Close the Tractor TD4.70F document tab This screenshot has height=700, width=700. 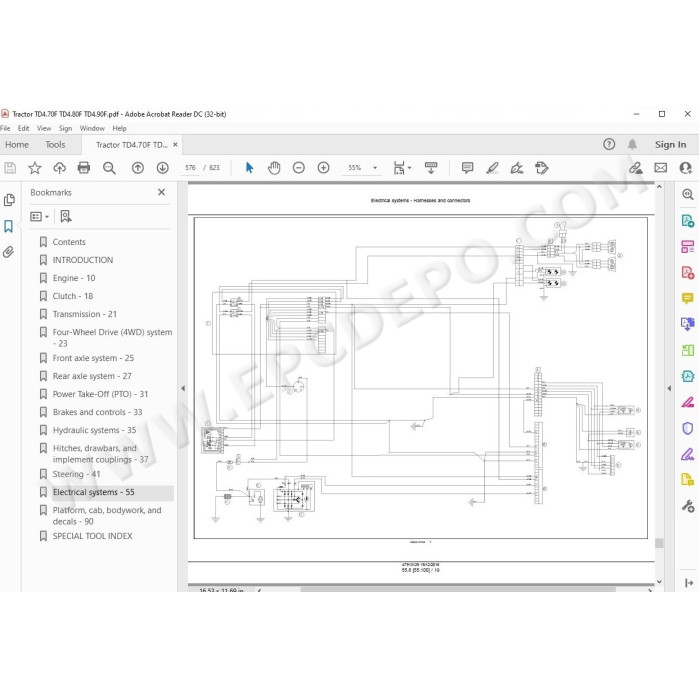point(175,145)
